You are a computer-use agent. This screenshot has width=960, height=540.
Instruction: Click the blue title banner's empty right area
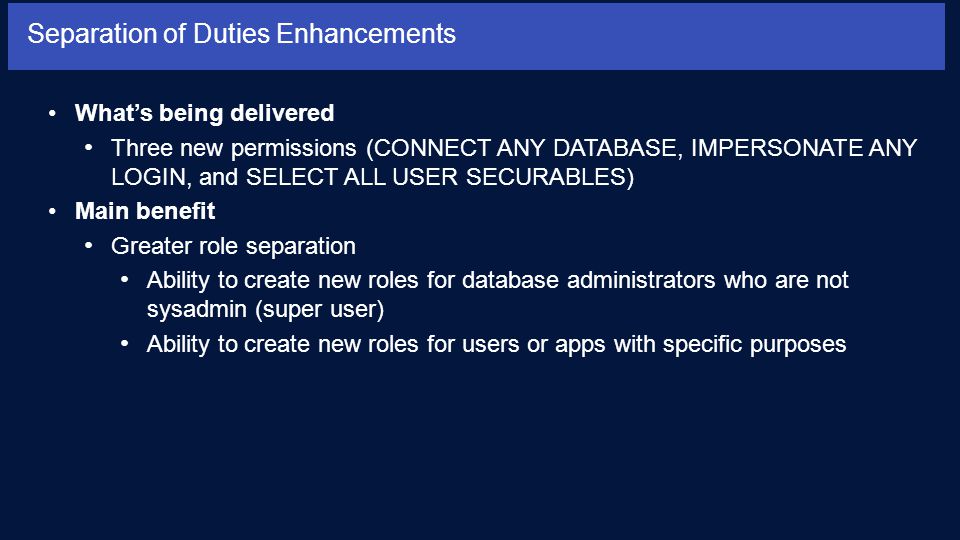(x=704, y=36)
